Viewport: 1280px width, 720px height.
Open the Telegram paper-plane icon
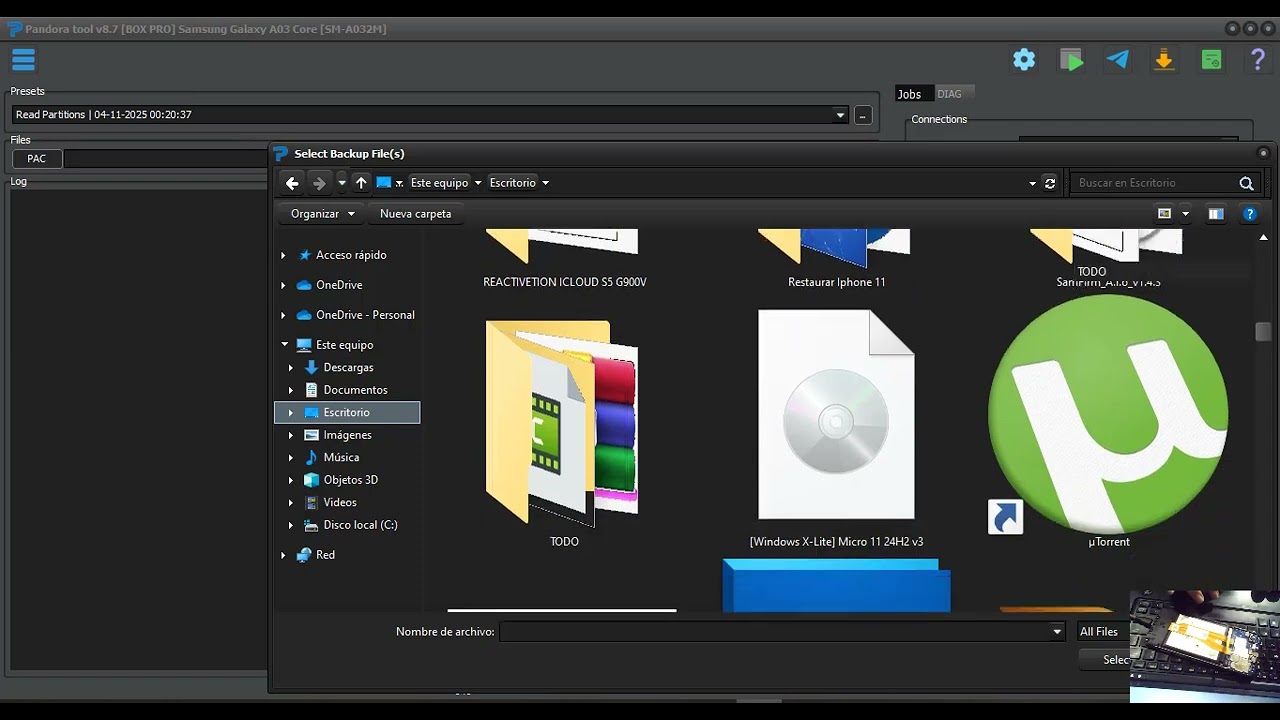tap(1118, 60)
